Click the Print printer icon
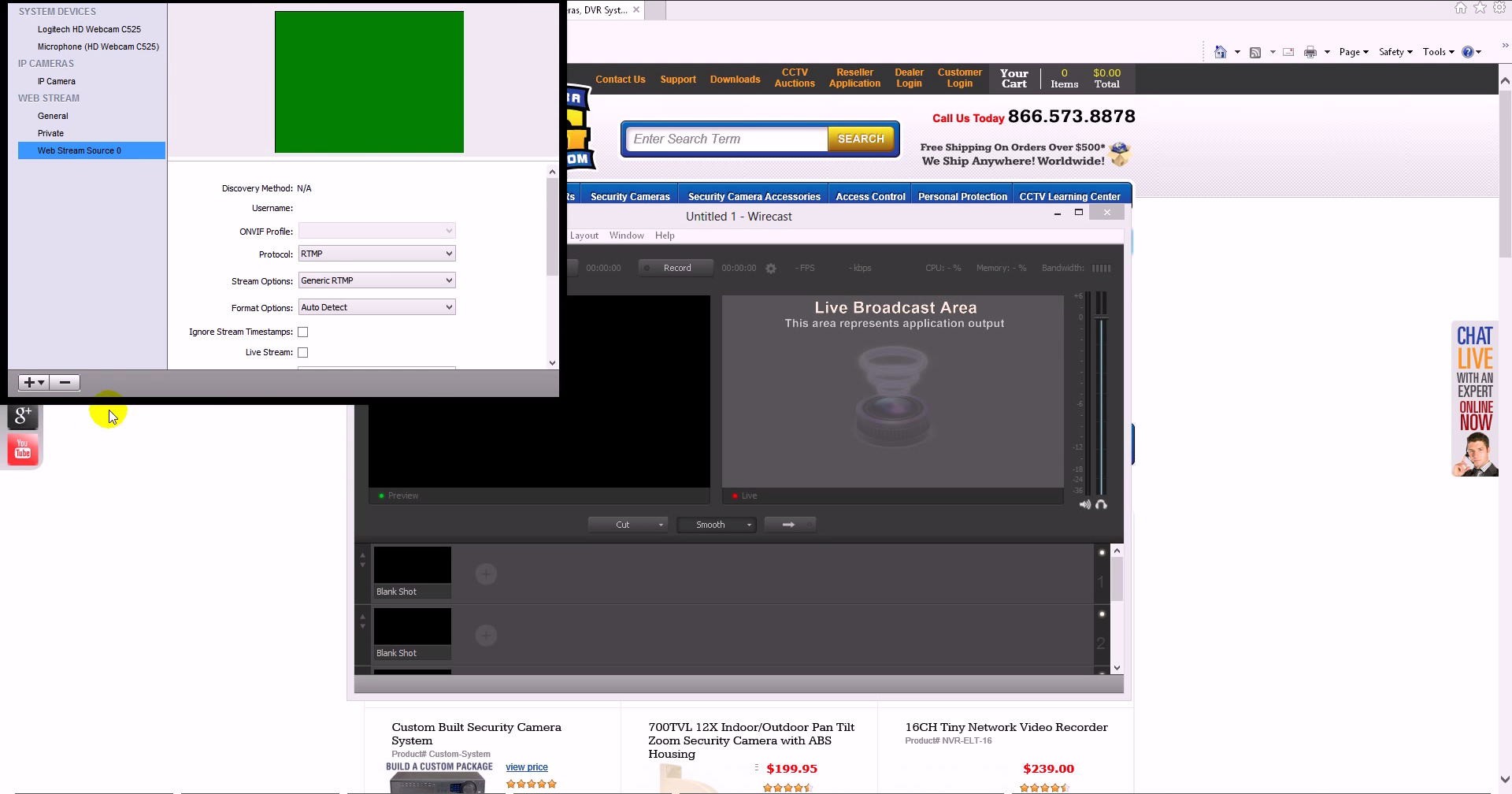This screenshot has height=794, width=1512. click(1310, 52)
